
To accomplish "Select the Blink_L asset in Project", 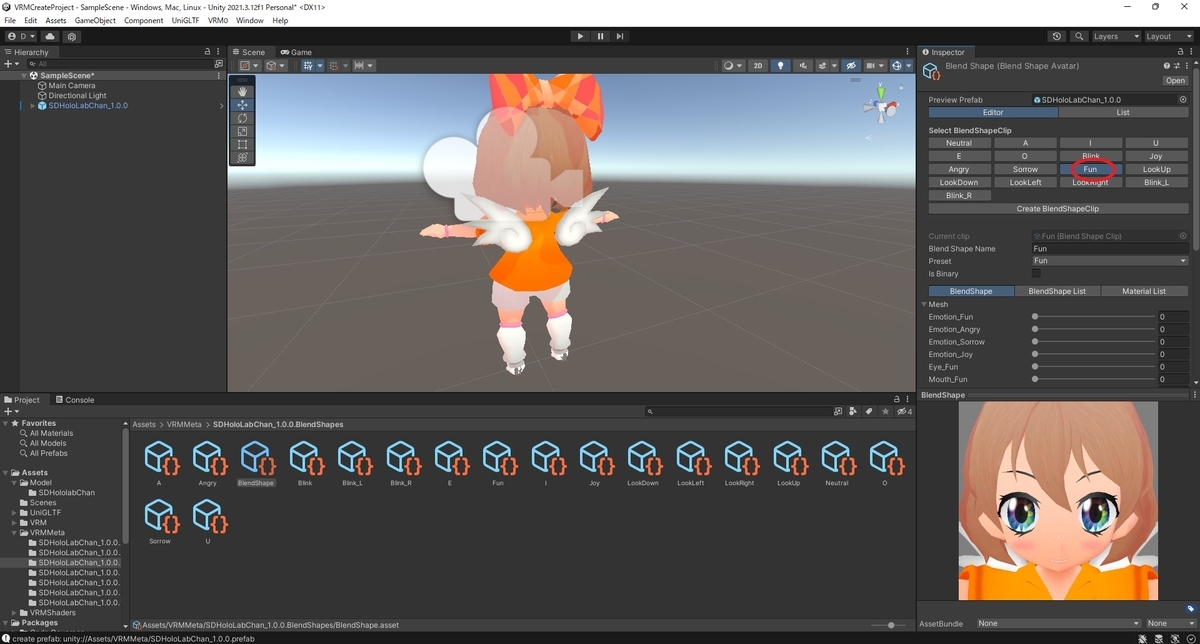I will click(x=352, y=464).
